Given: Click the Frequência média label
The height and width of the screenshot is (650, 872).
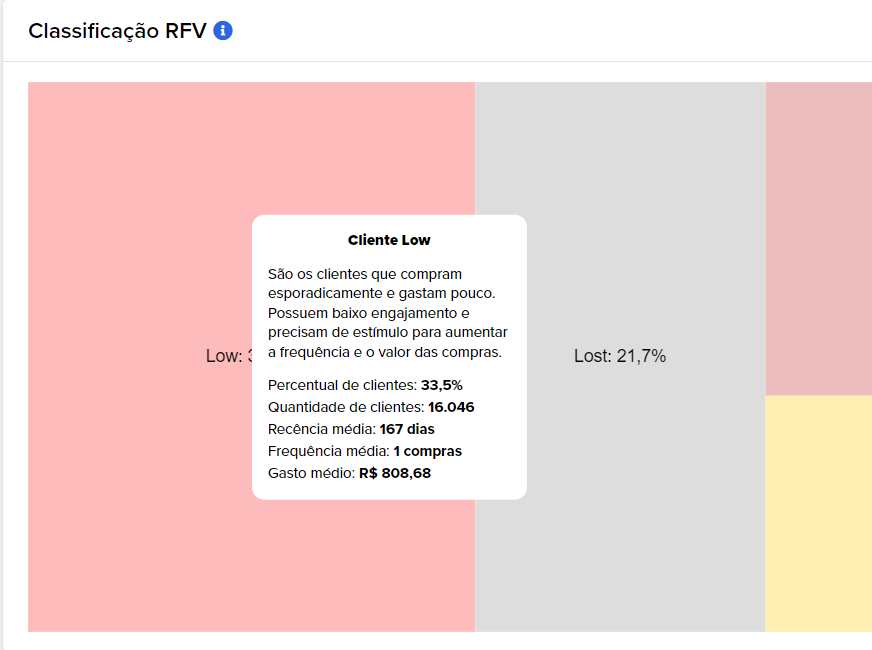Looking at the screenshot, I should (329, 451).
